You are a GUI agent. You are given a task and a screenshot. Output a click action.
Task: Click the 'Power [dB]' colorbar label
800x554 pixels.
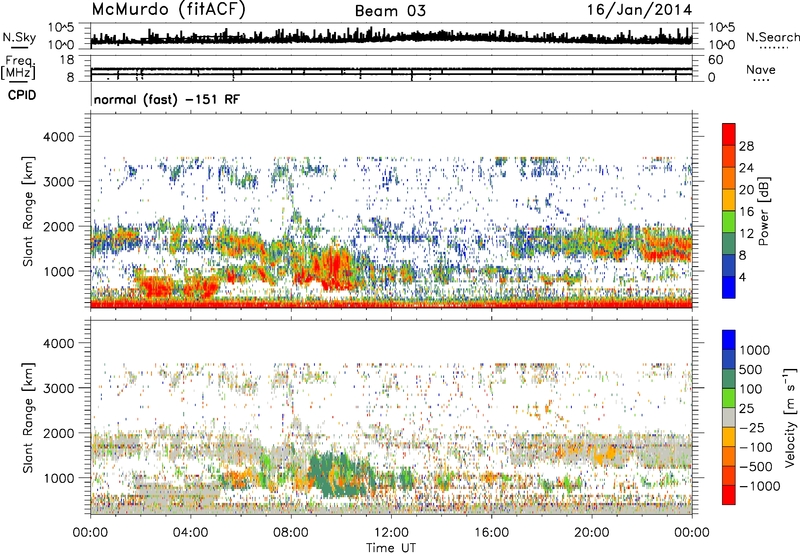click(x=764, y=211)
